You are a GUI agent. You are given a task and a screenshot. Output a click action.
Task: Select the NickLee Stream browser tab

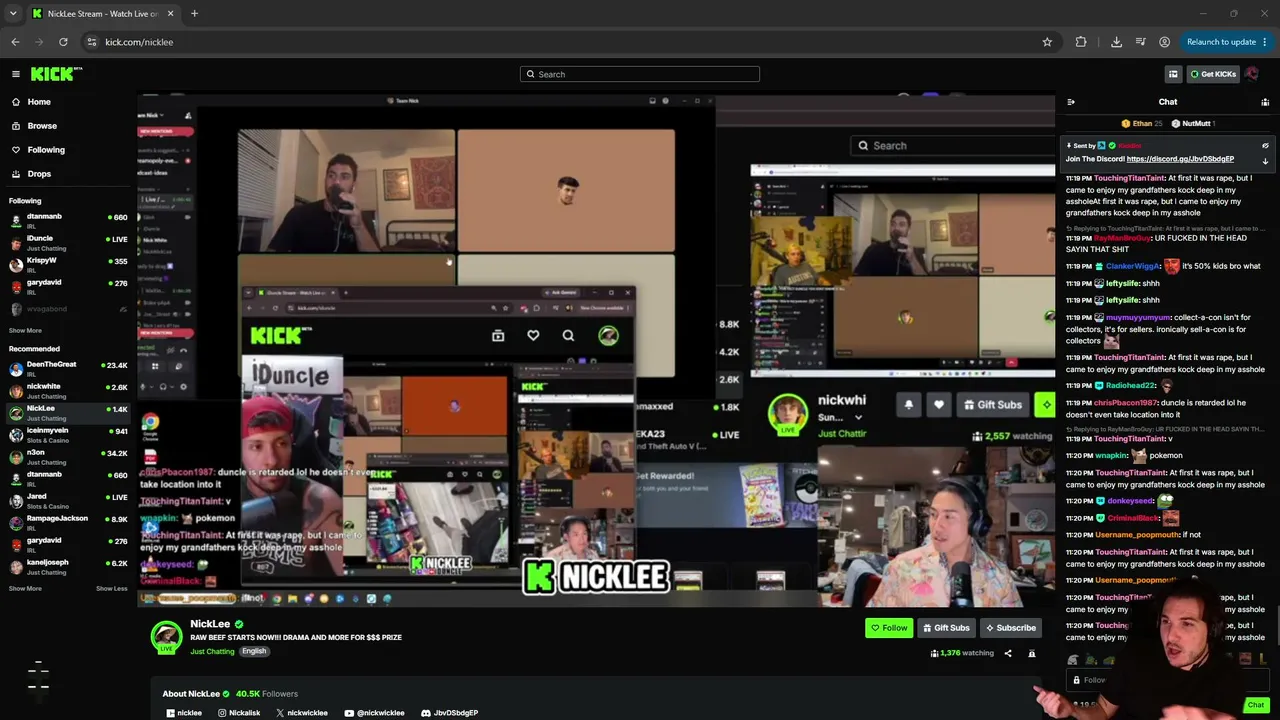click(102, 14)
